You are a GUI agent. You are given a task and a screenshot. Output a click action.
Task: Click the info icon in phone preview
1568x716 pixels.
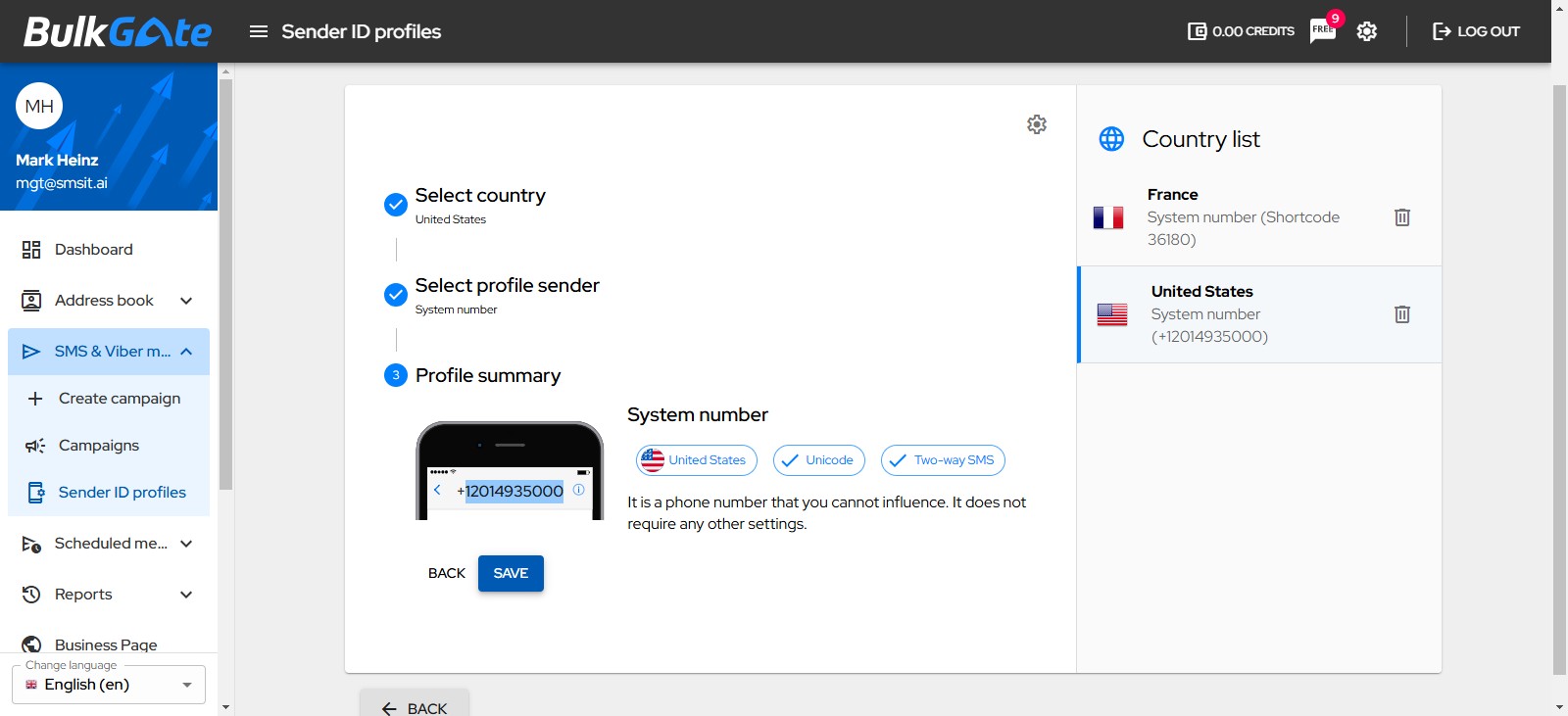(579, 490)
